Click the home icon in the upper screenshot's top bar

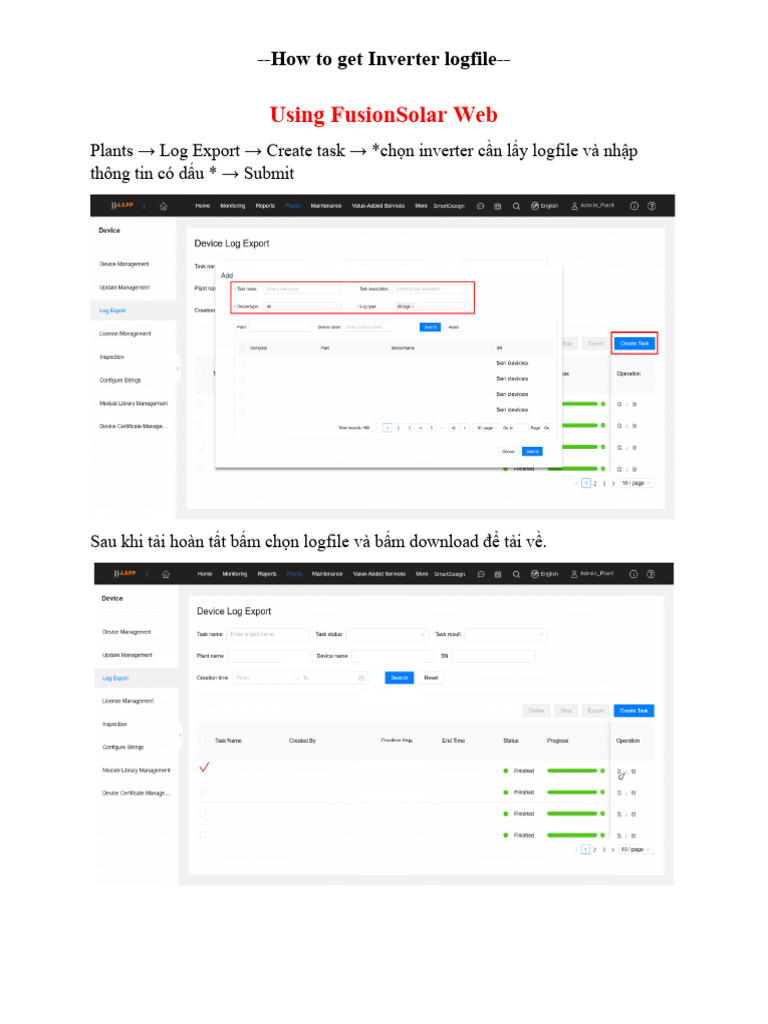163,206
